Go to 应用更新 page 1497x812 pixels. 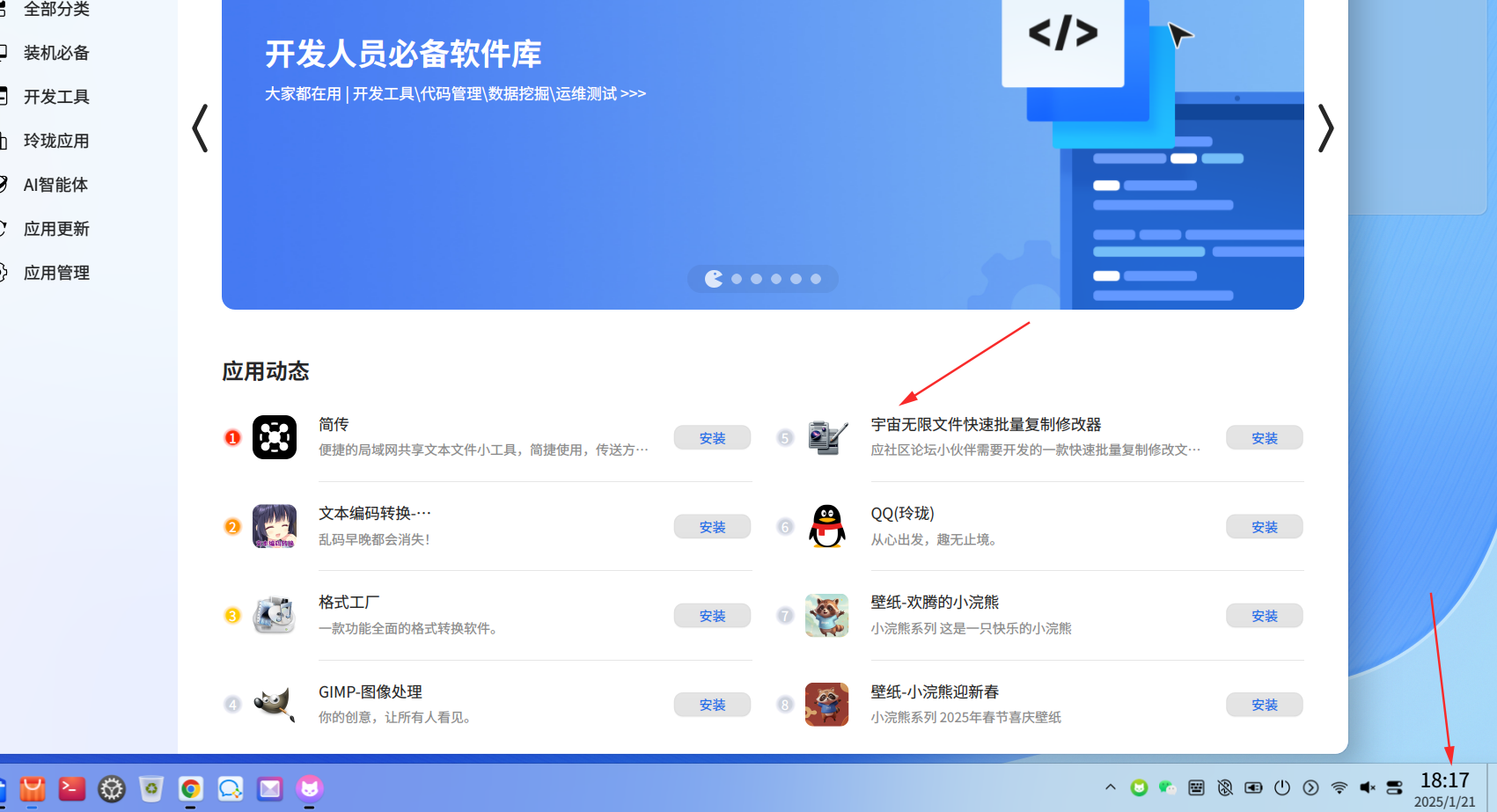(x=56, y=229)
